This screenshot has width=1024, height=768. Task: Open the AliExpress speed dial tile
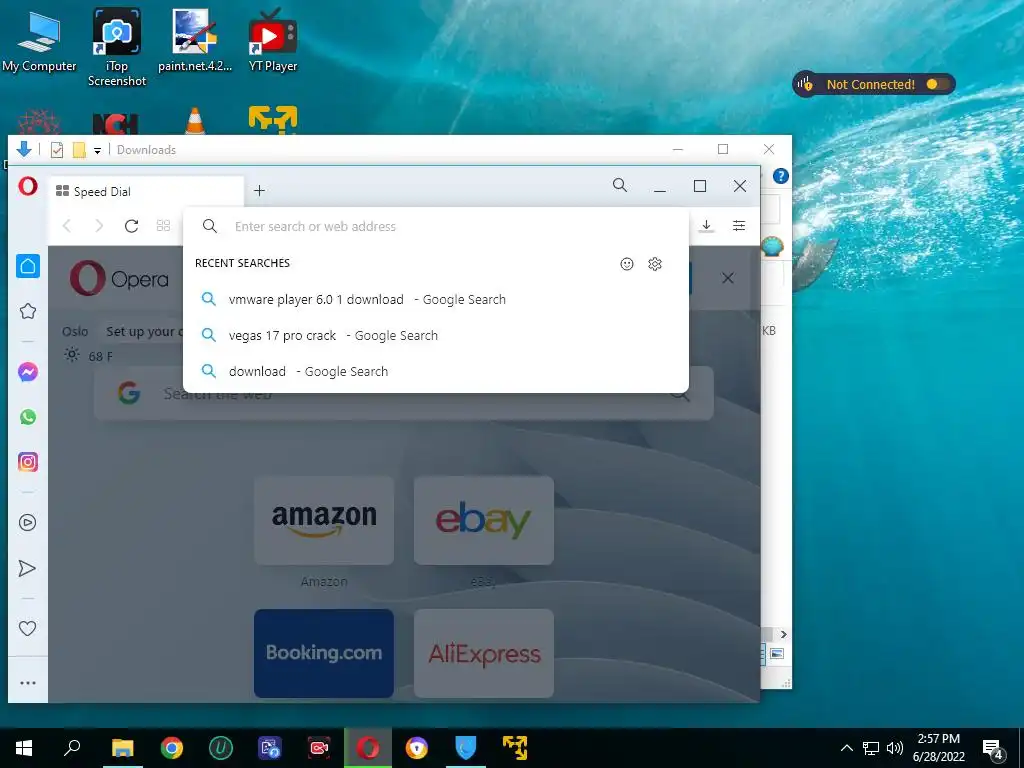tap(484, 653)
